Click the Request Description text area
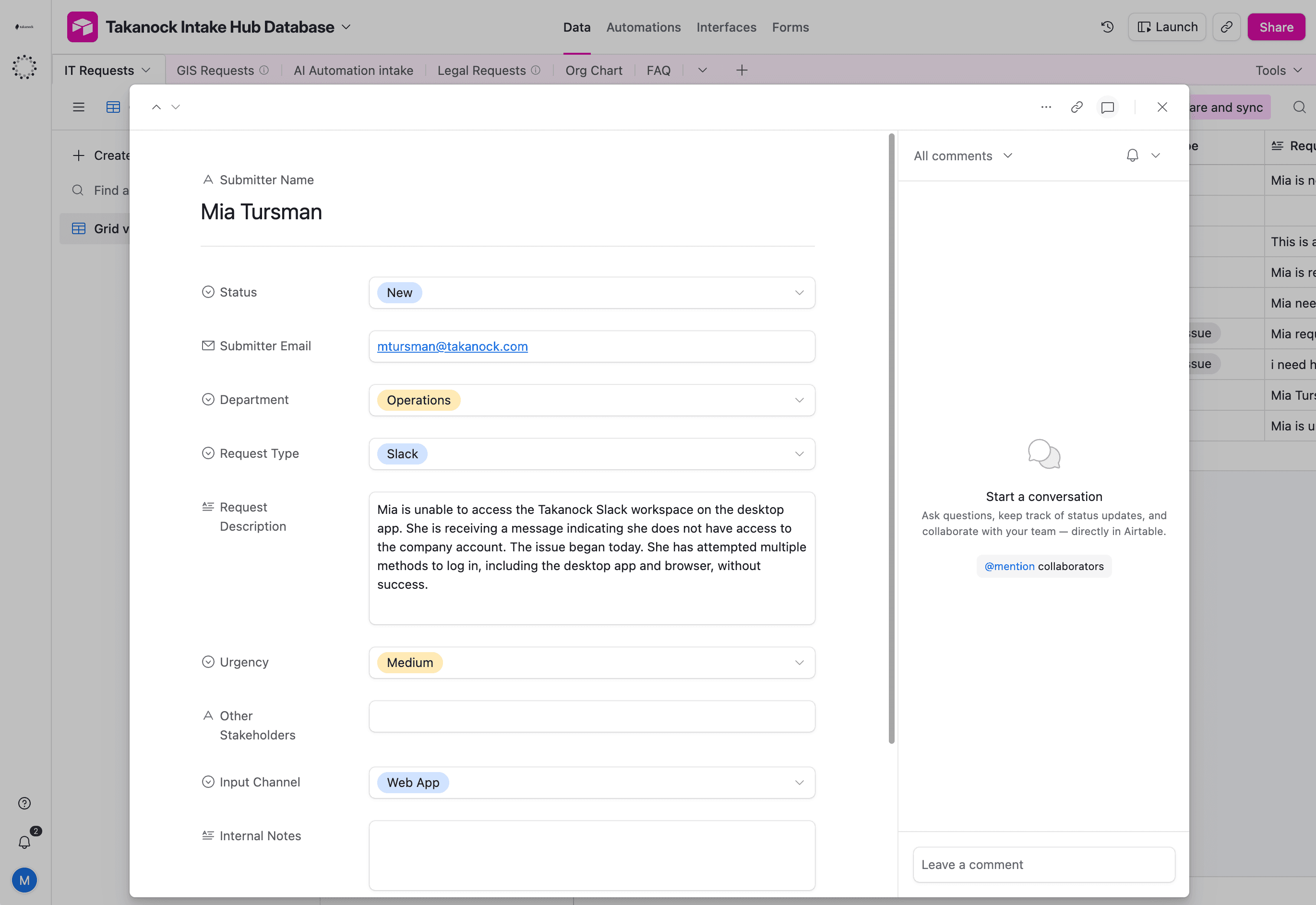Image resolution: width=1316 pixels, height=905 pixels. tap(592, 559)
